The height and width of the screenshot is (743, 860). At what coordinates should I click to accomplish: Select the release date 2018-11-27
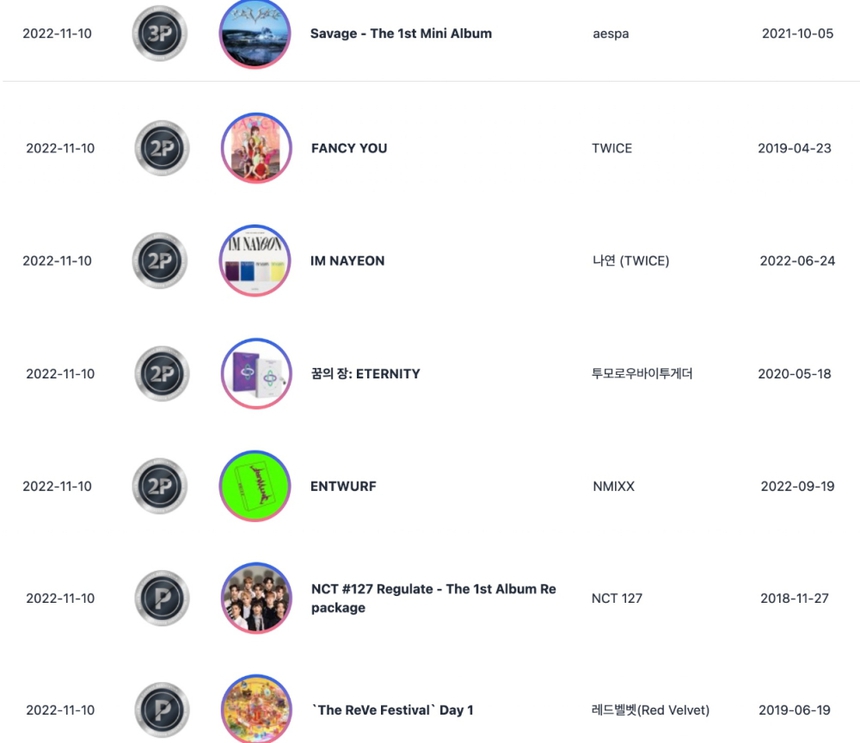coord(793,598)
